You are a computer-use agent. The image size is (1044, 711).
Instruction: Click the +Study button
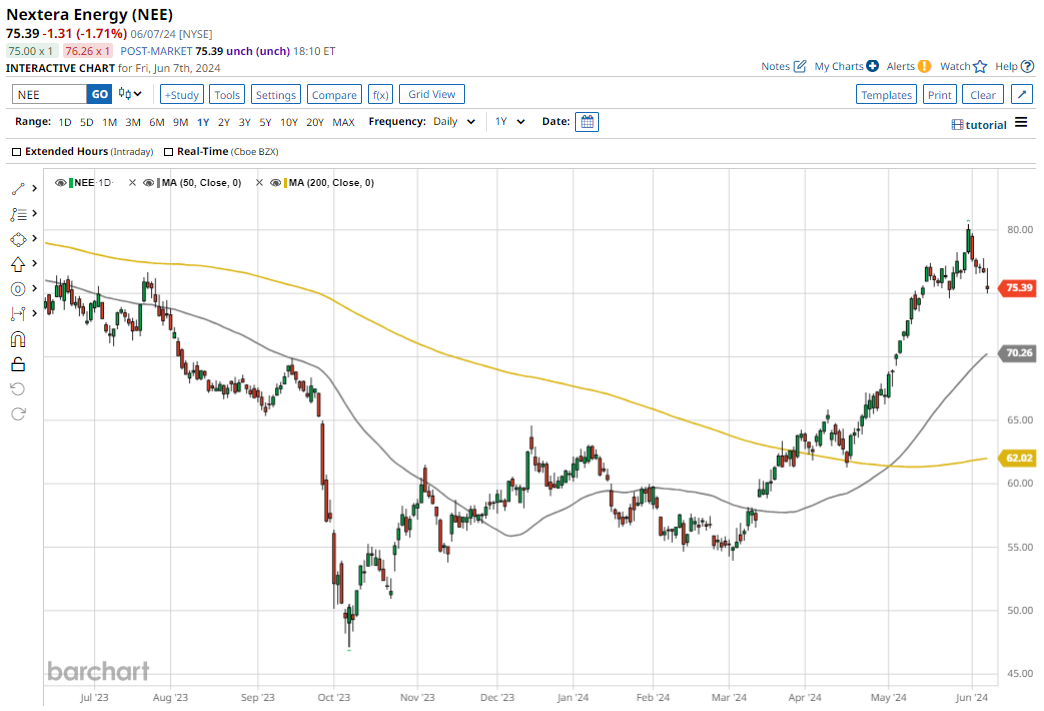point(182,94)
